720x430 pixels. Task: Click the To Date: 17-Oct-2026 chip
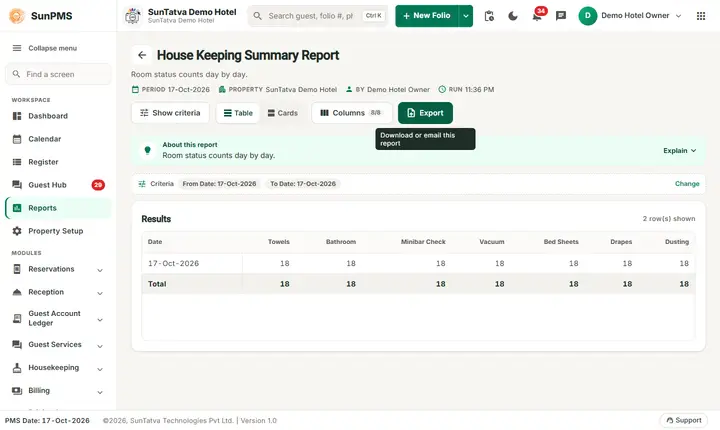click(303, 184)
